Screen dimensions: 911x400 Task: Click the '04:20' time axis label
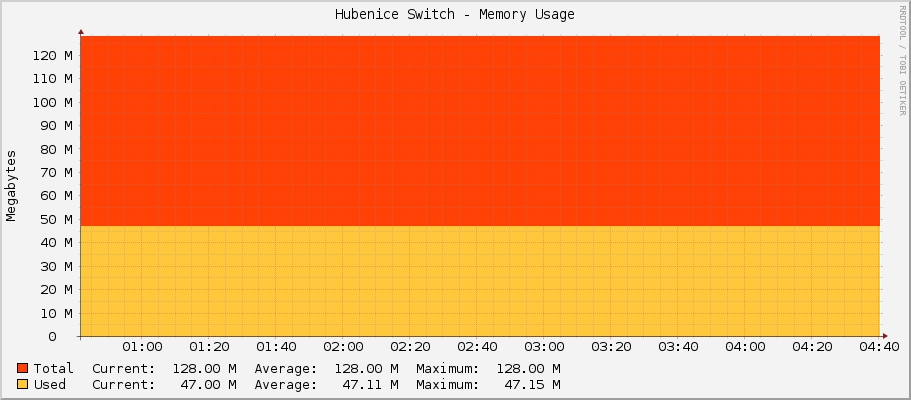coord(812,347)
